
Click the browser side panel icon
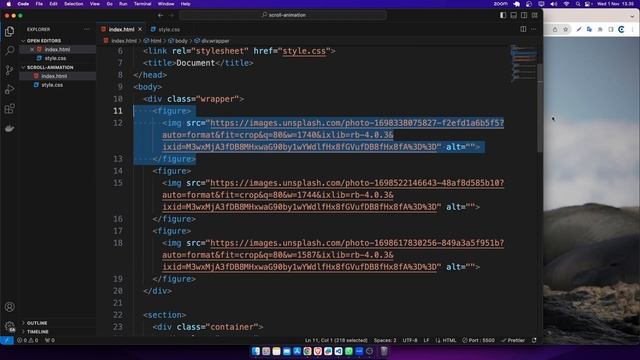611,29
